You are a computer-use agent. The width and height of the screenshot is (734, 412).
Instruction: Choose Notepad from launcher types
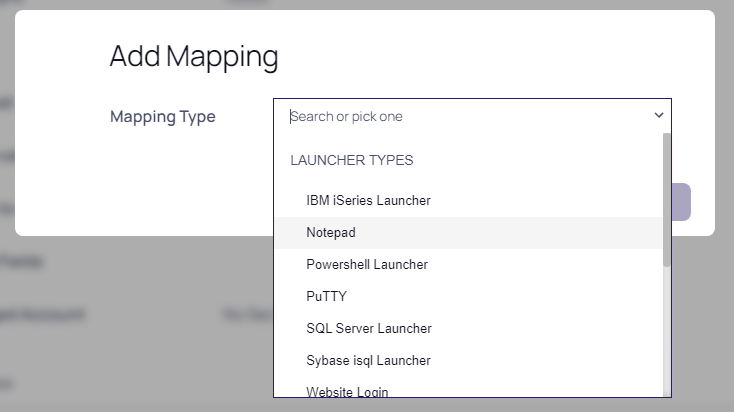(469, 233)
